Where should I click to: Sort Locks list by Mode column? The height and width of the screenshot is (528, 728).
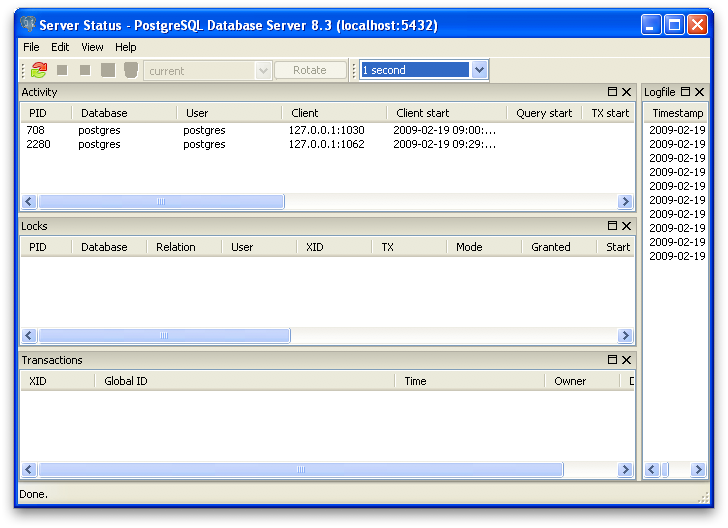coord(468,247)
